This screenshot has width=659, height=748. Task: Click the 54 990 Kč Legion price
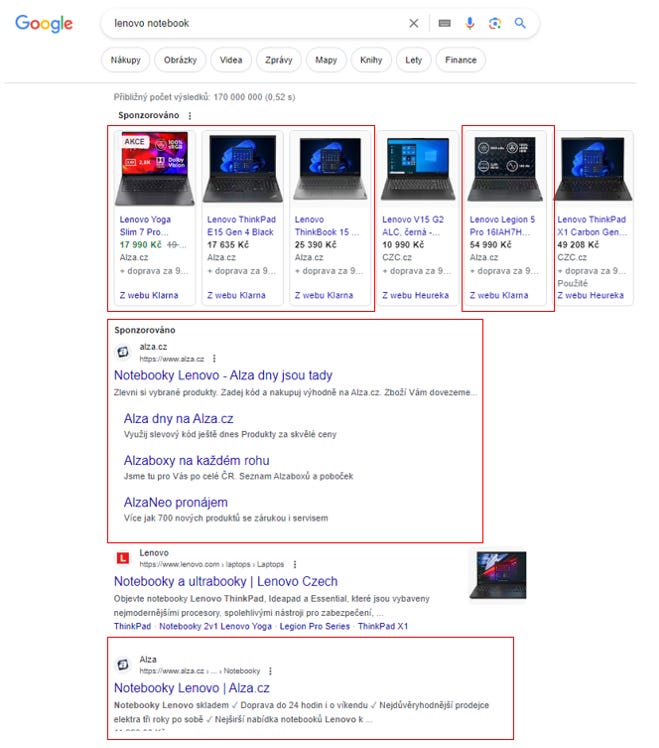490,245
